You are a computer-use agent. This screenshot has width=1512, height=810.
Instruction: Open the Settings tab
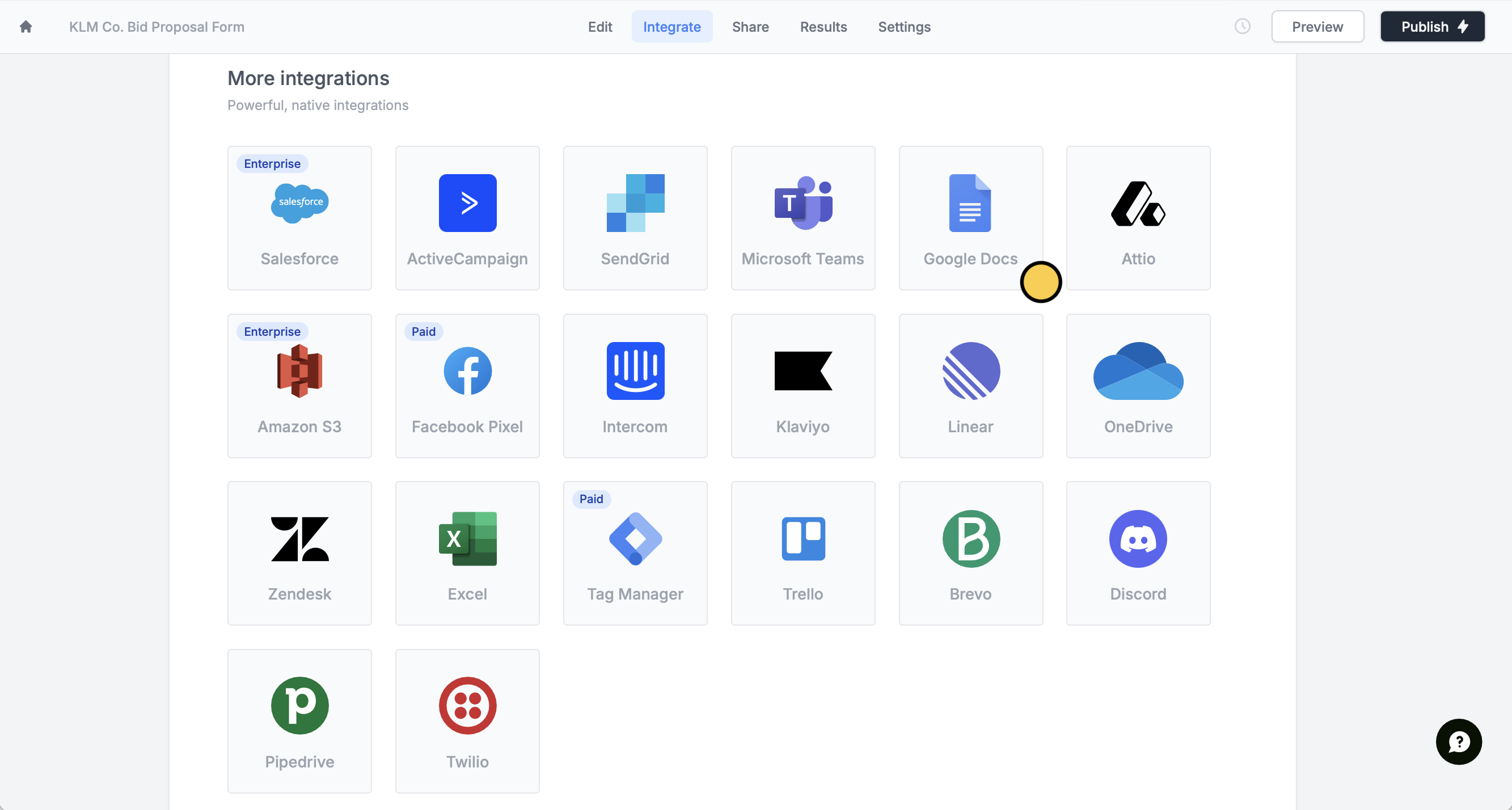coord(904,27)
